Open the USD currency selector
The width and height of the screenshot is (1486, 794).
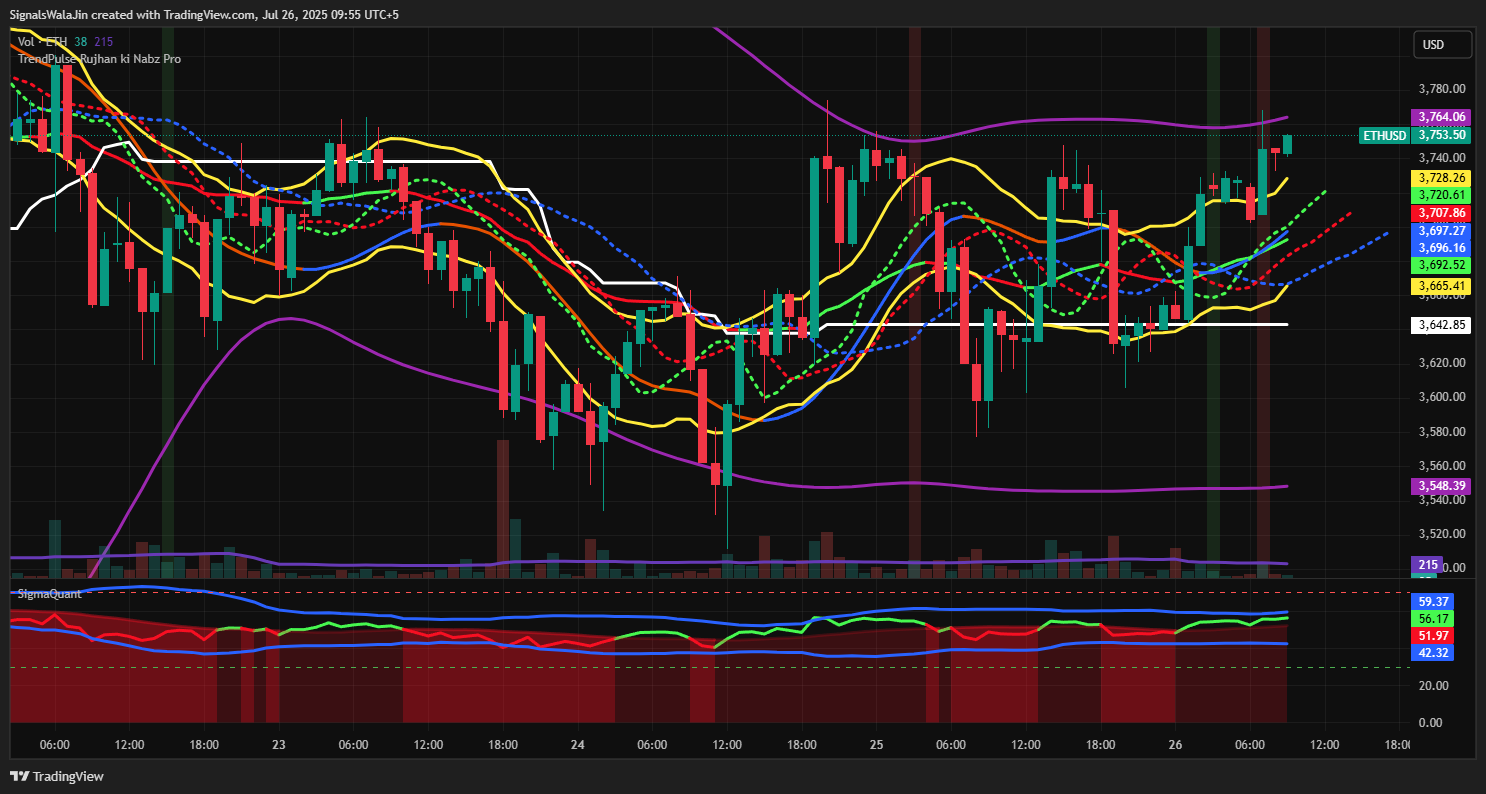click(x=1442, y=45)
